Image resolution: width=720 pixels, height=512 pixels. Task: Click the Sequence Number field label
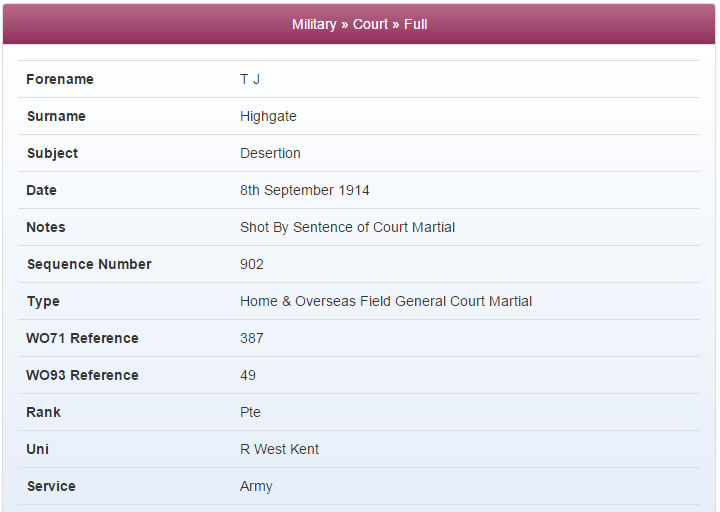point(89,264)
